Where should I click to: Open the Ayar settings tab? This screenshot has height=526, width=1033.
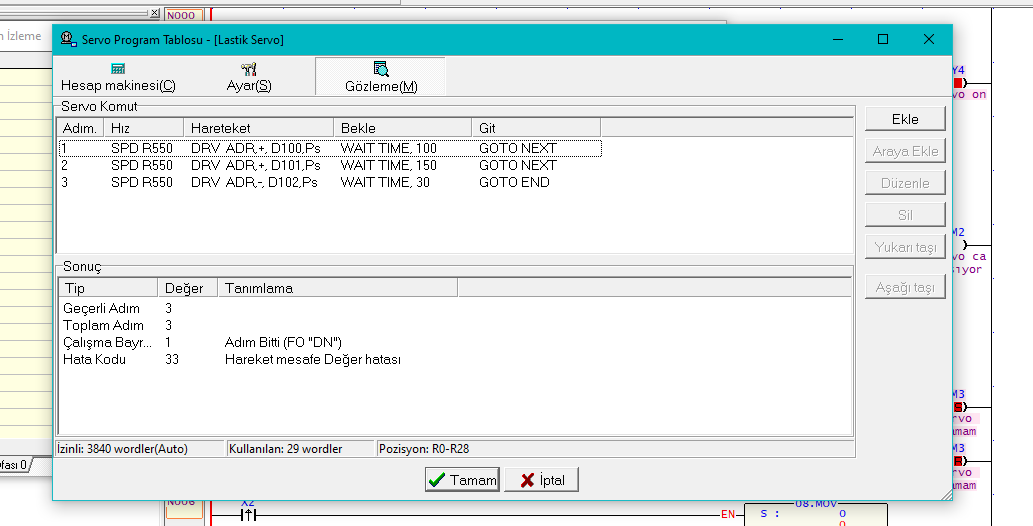pos(248,77)
